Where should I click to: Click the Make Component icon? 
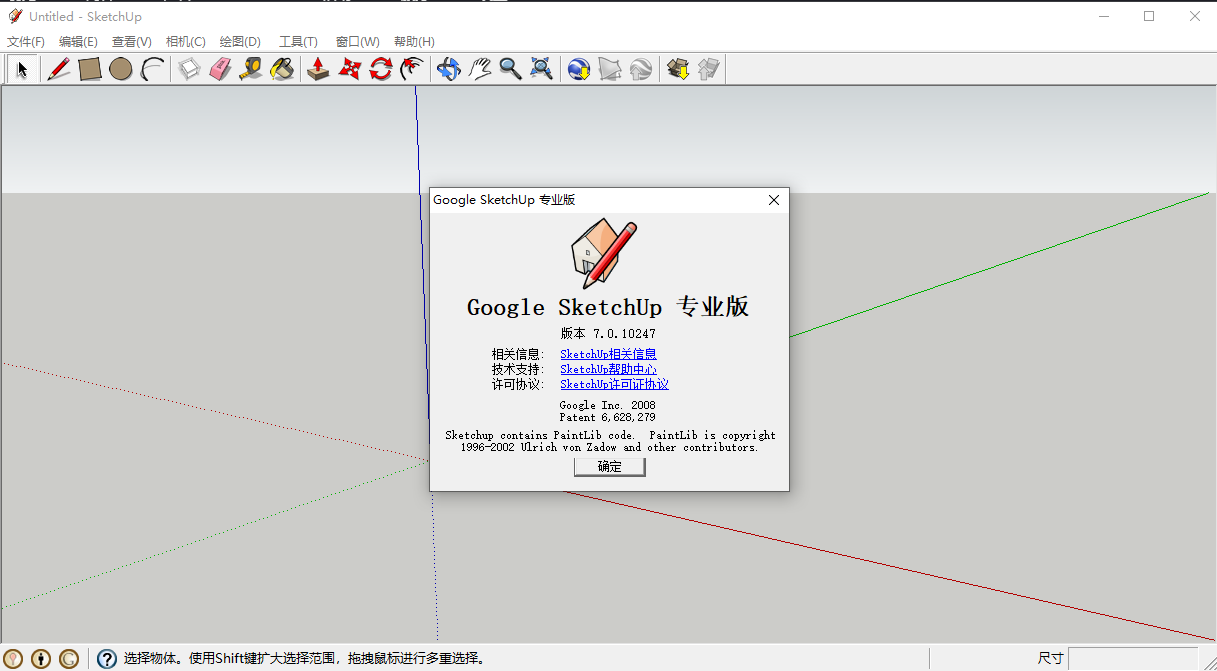[x=189, y=69]
